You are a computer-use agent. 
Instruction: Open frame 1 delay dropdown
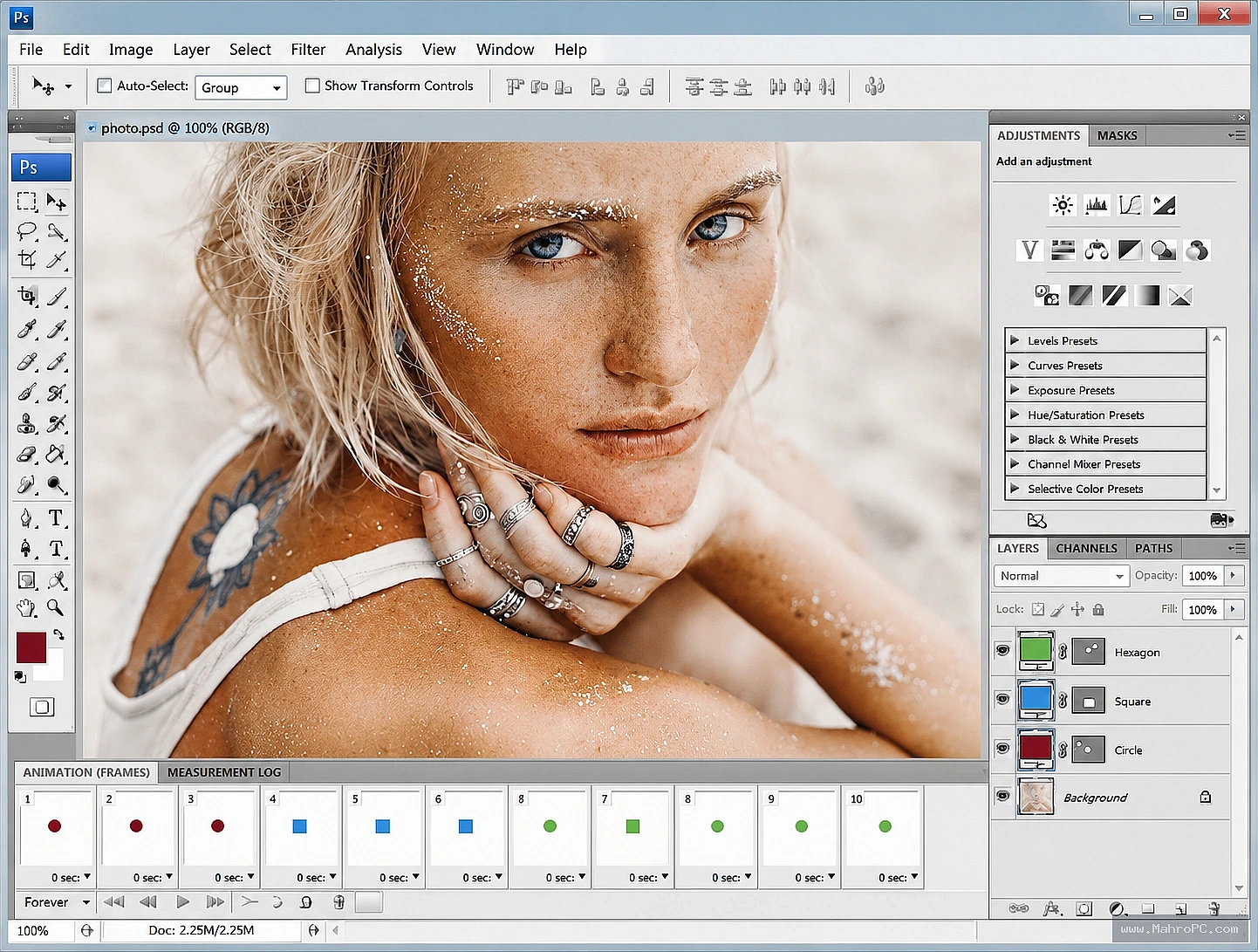(x=87, y=877)
